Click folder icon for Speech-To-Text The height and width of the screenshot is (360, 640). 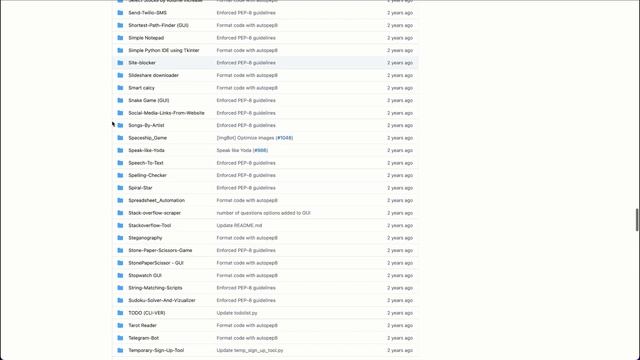coord(120,163)
